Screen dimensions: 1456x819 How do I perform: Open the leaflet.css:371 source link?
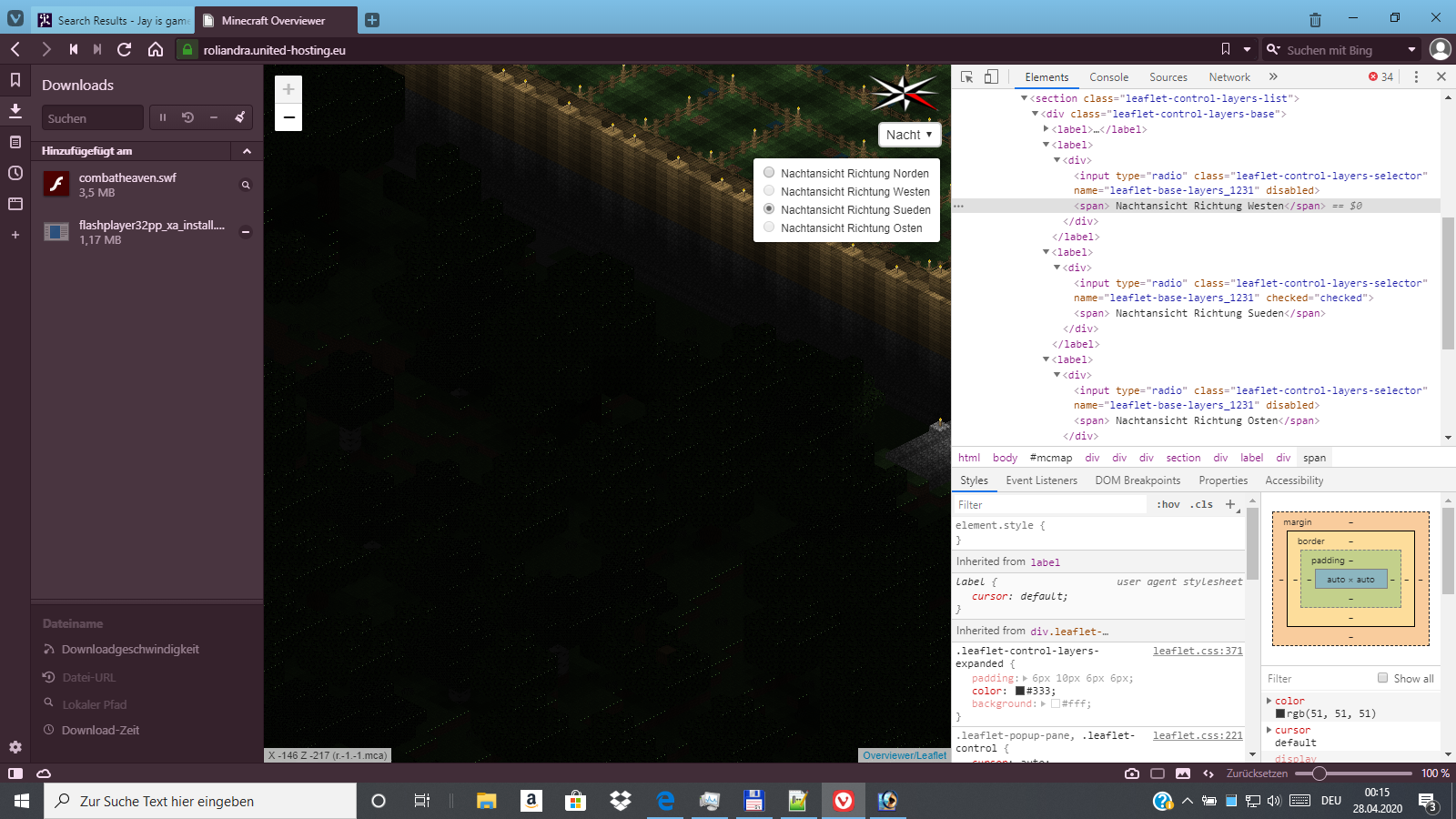point(1198,651)
